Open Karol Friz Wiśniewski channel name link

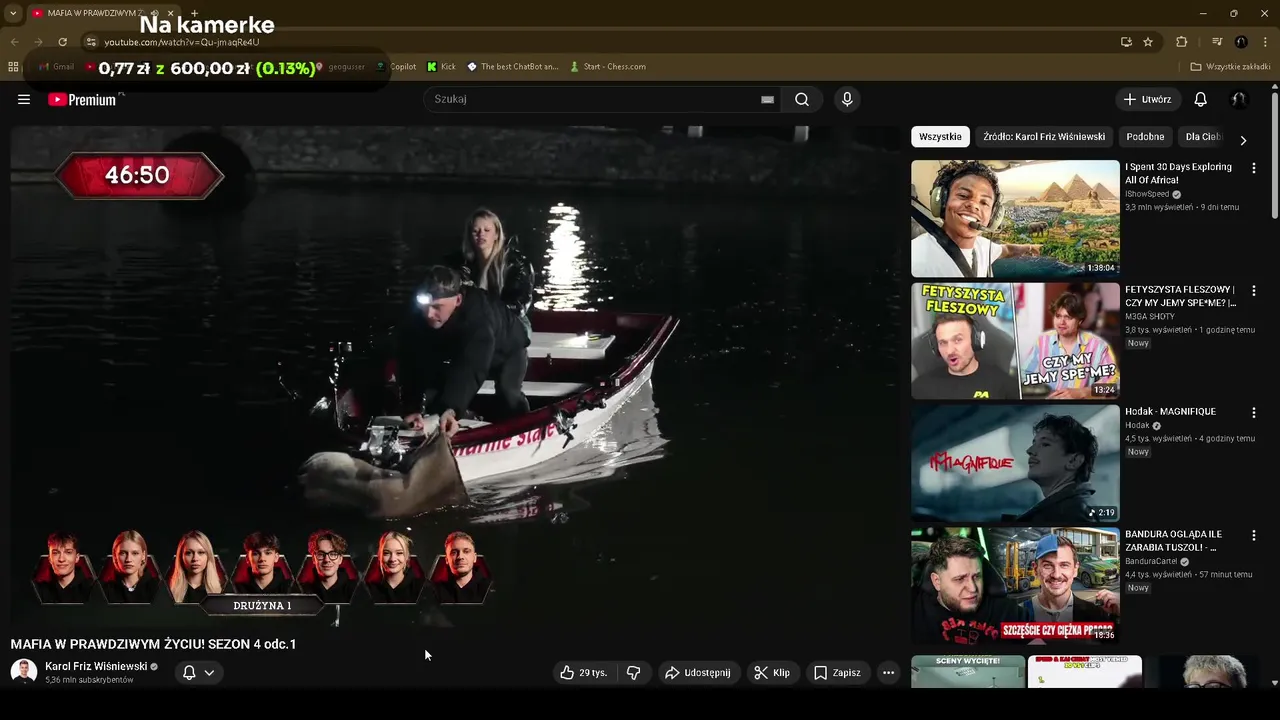(96, 666)
